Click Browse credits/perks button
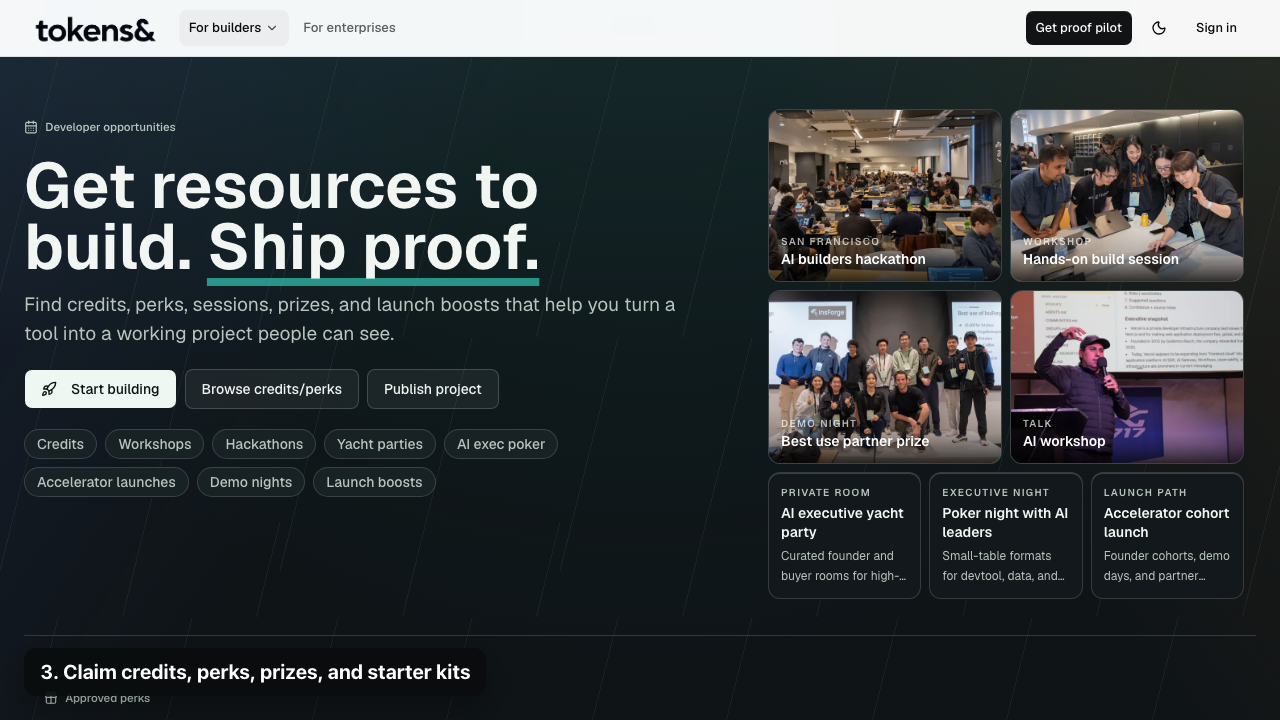 tap(272, 389)
